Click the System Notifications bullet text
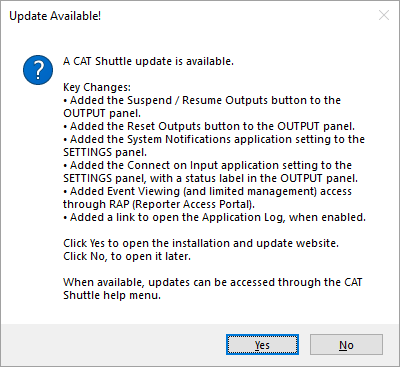The height and width of the screenshot is (367, 400). pos(214,139)
